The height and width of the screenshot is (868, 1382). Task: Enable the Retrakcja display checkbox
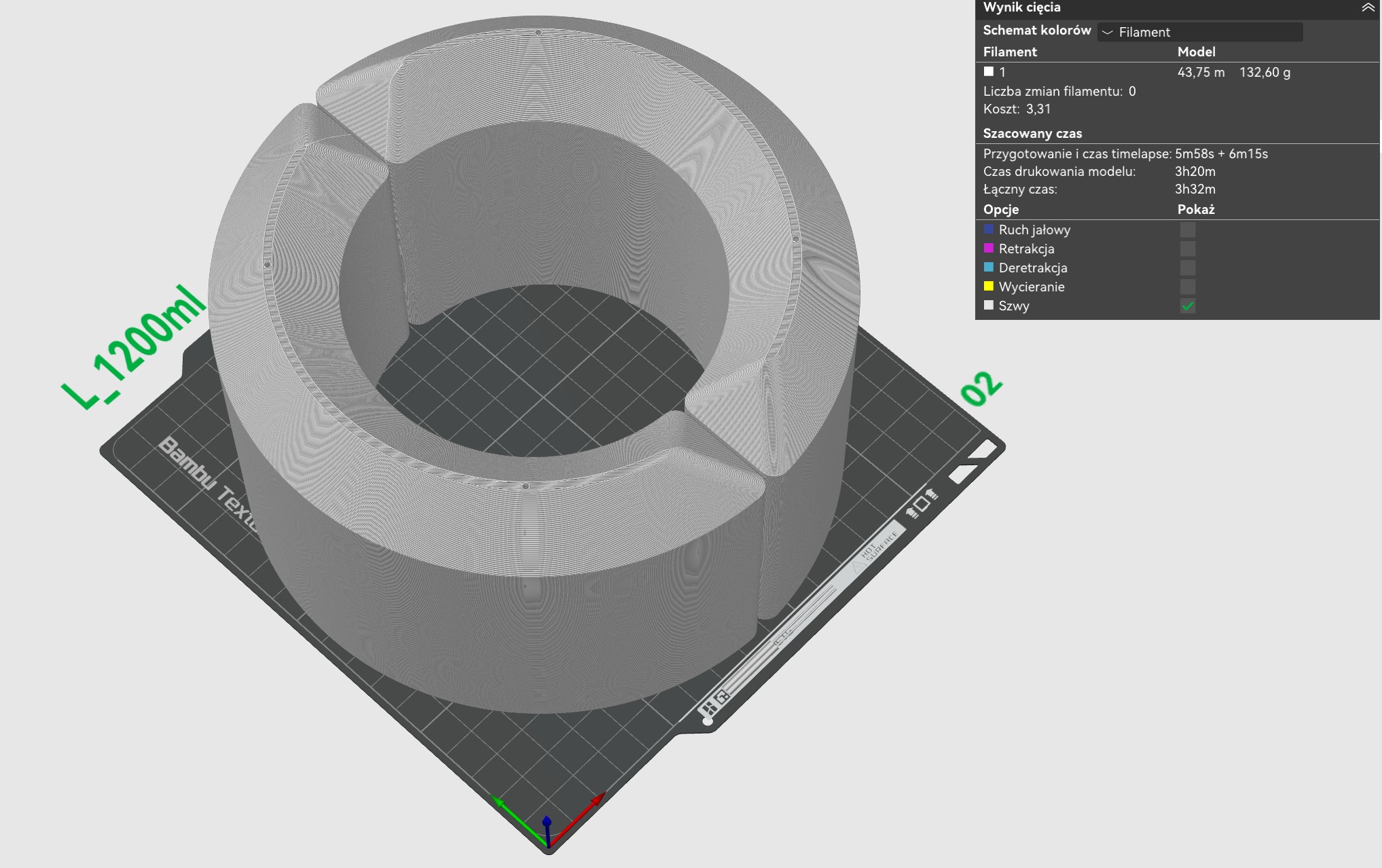1187,249
